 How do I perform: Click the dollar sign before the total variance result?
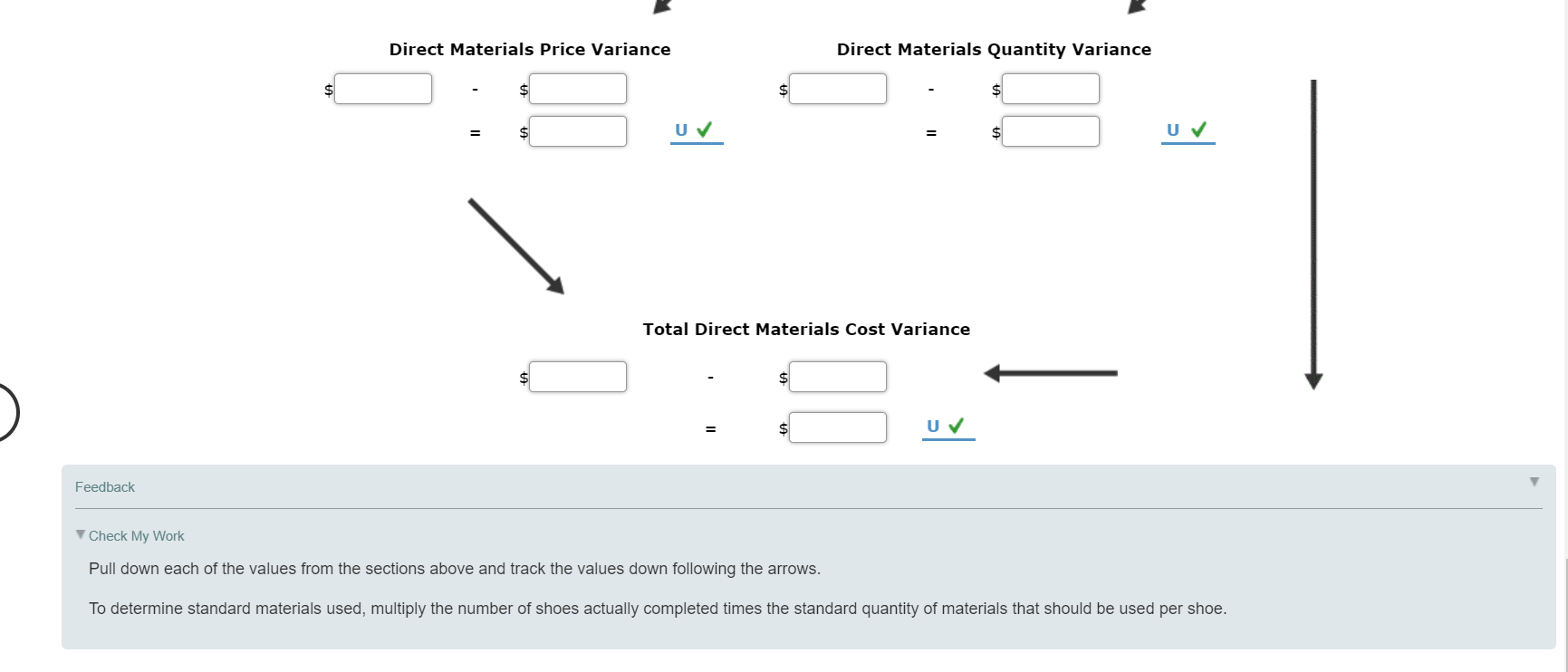click(x=782, y=427)
